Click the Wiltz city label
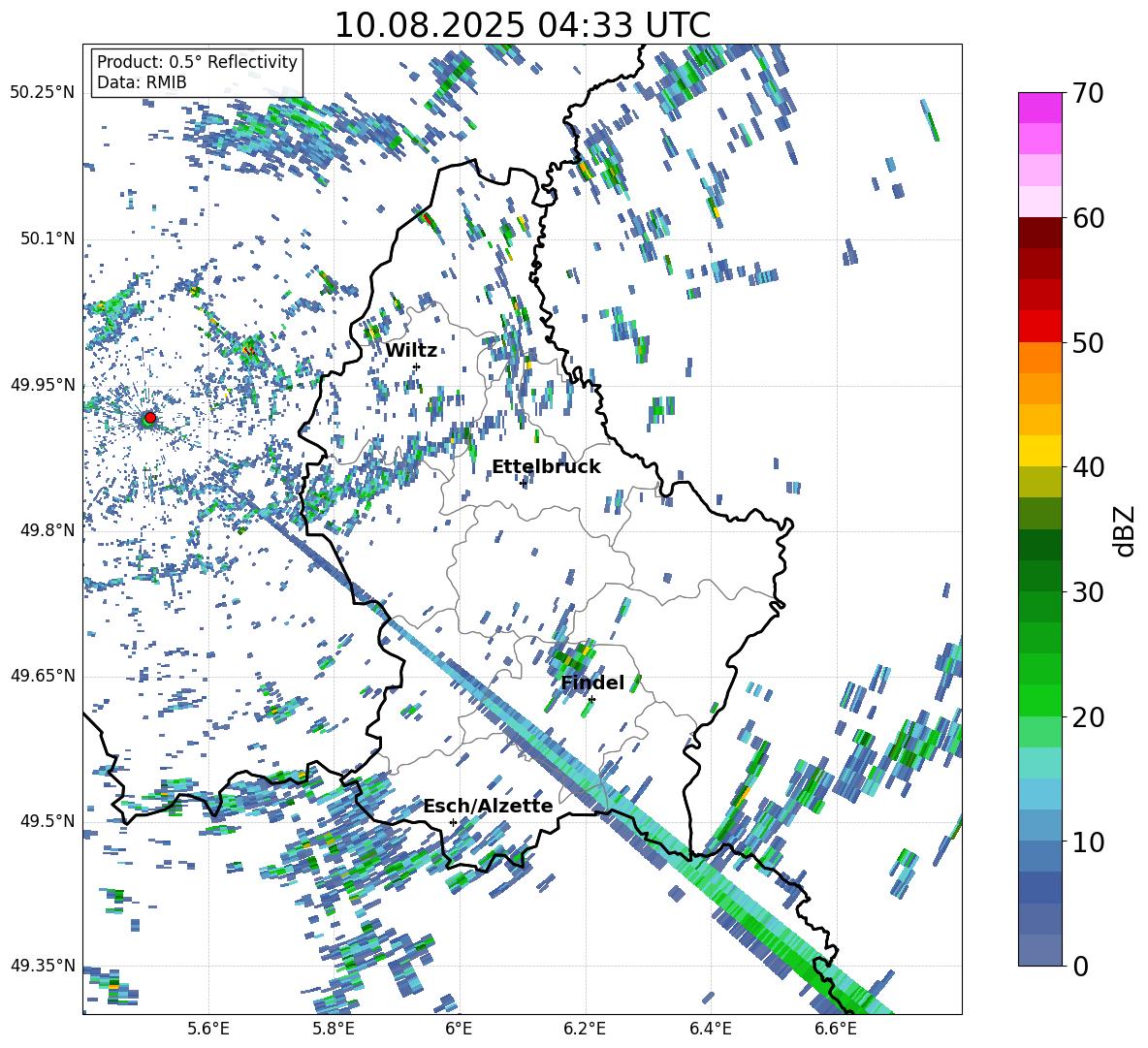This screenshot has height=1048, width=1148. tap(411, 350)
